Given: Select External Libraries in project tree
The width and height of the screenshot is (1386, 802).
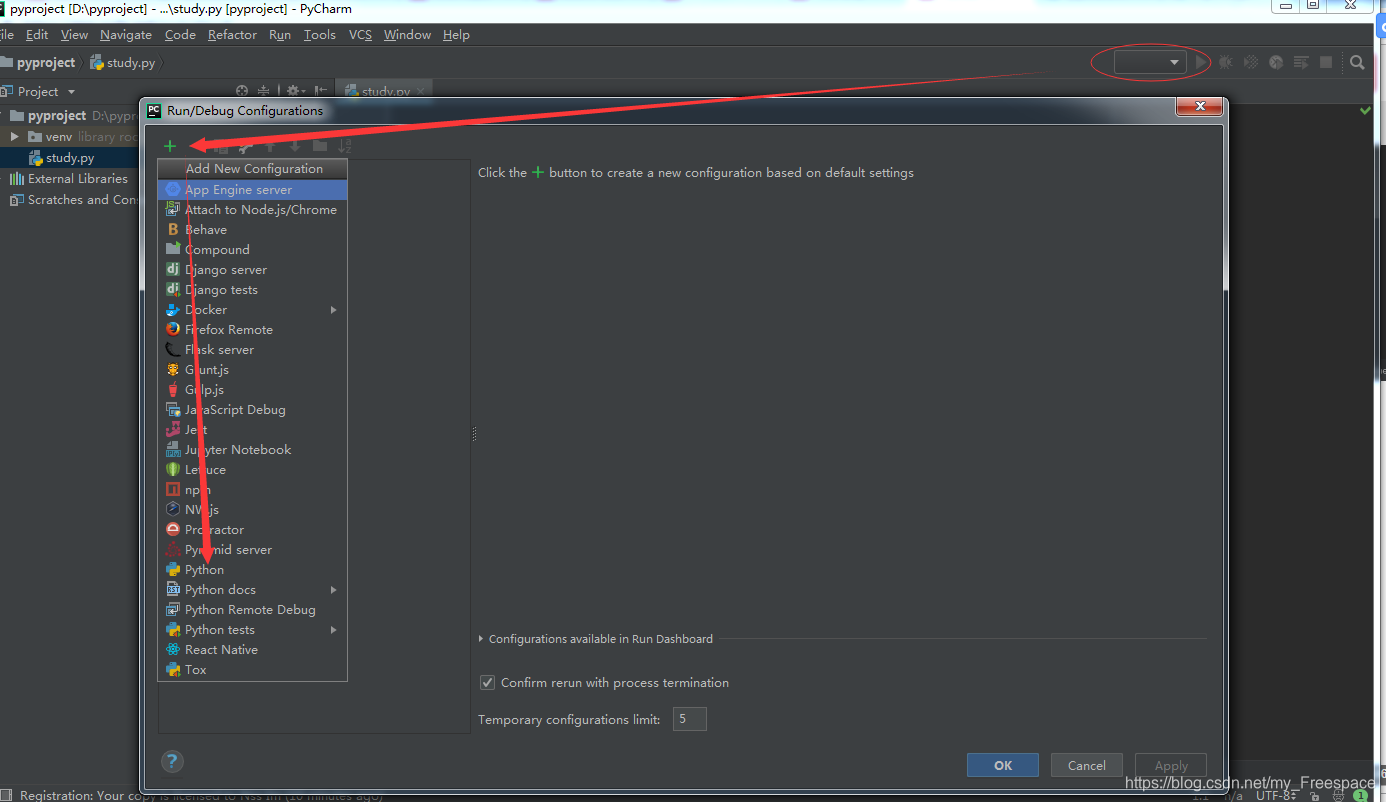Looking at the screenshot, I should pyautogui.click(x=70, y=178).
